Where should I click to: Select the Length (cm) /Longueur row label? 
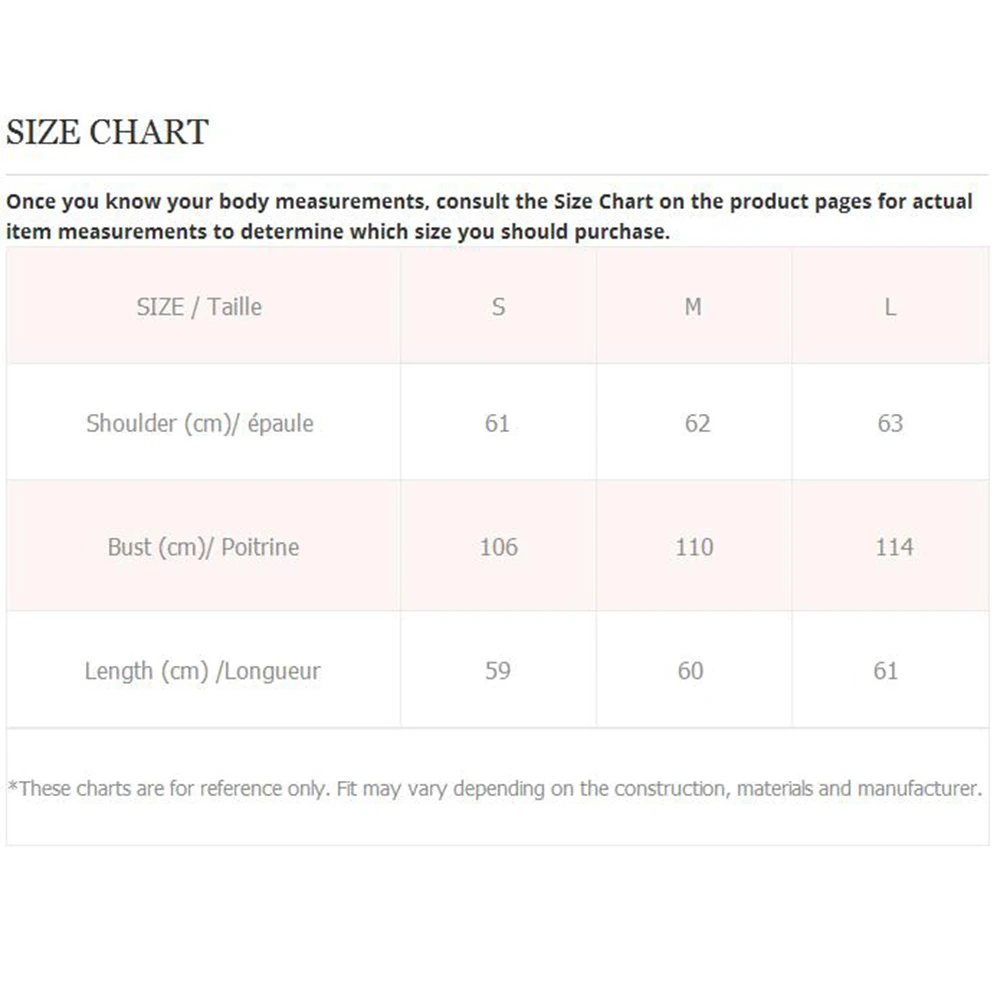(x=202, y=671)
